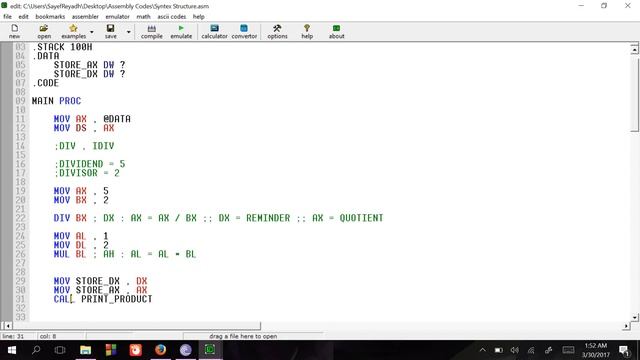Screen dimensions: 640x360
Task: Open a file using the open icon
Action: pyautogui.click(x=44, y=31)
